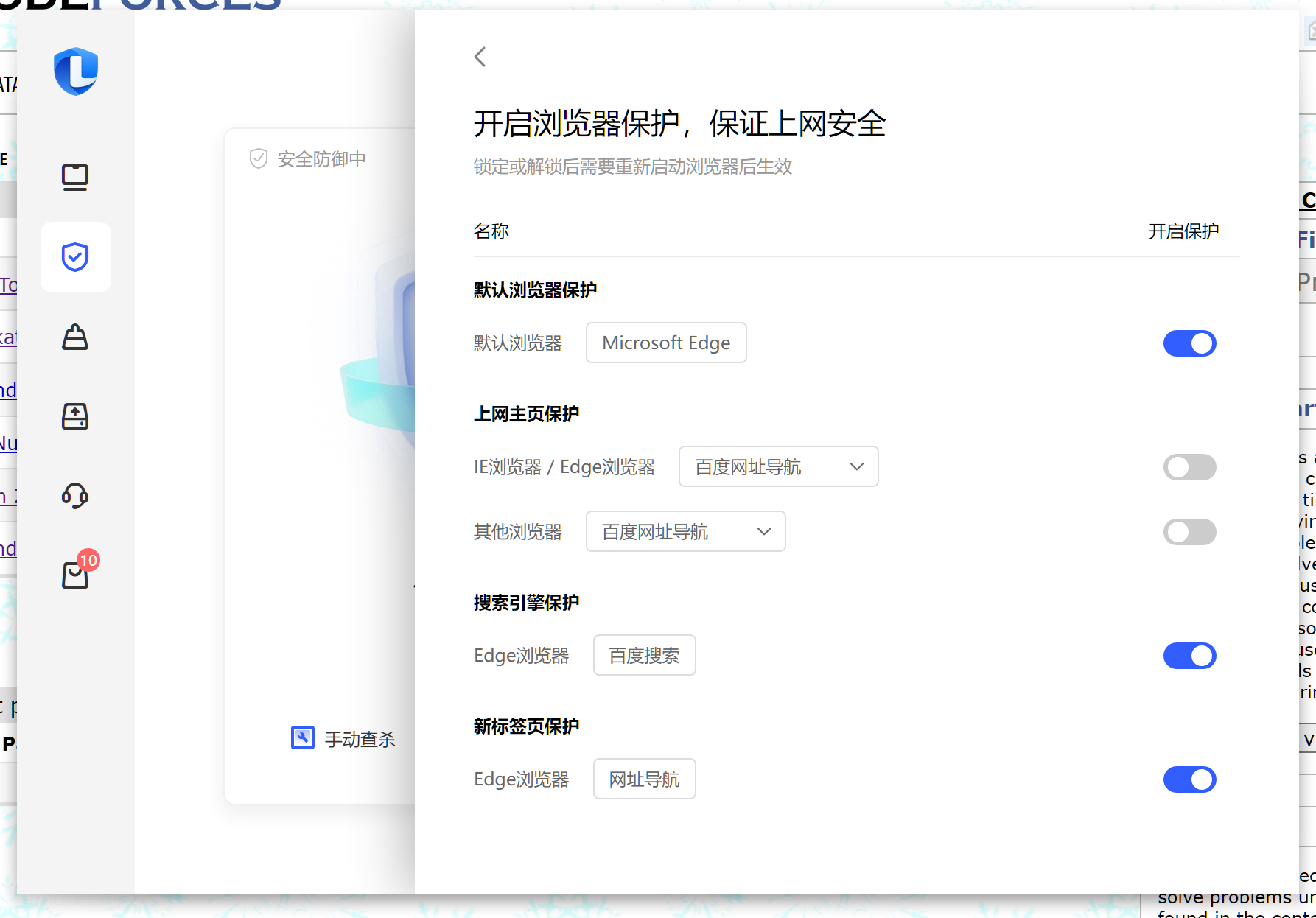
Task: Open the computer monitor sidebar icon
Action: coord(75,178)
